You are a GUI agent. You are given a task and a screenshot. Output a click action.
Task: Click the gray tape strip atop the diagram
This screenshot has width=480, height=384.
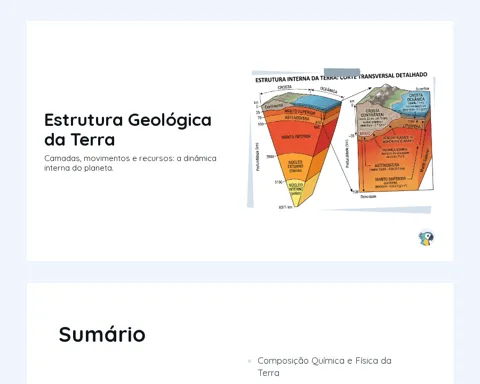[x=342, y=72]
